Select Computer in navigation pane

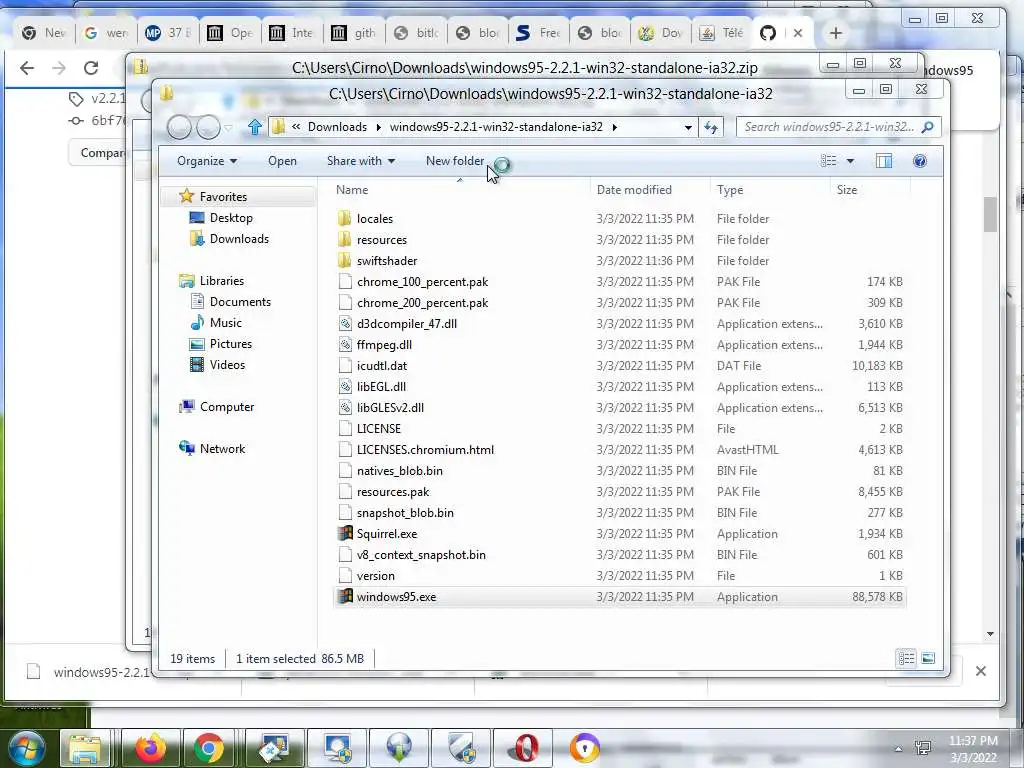pyautogui.click(x=227, y=406)
